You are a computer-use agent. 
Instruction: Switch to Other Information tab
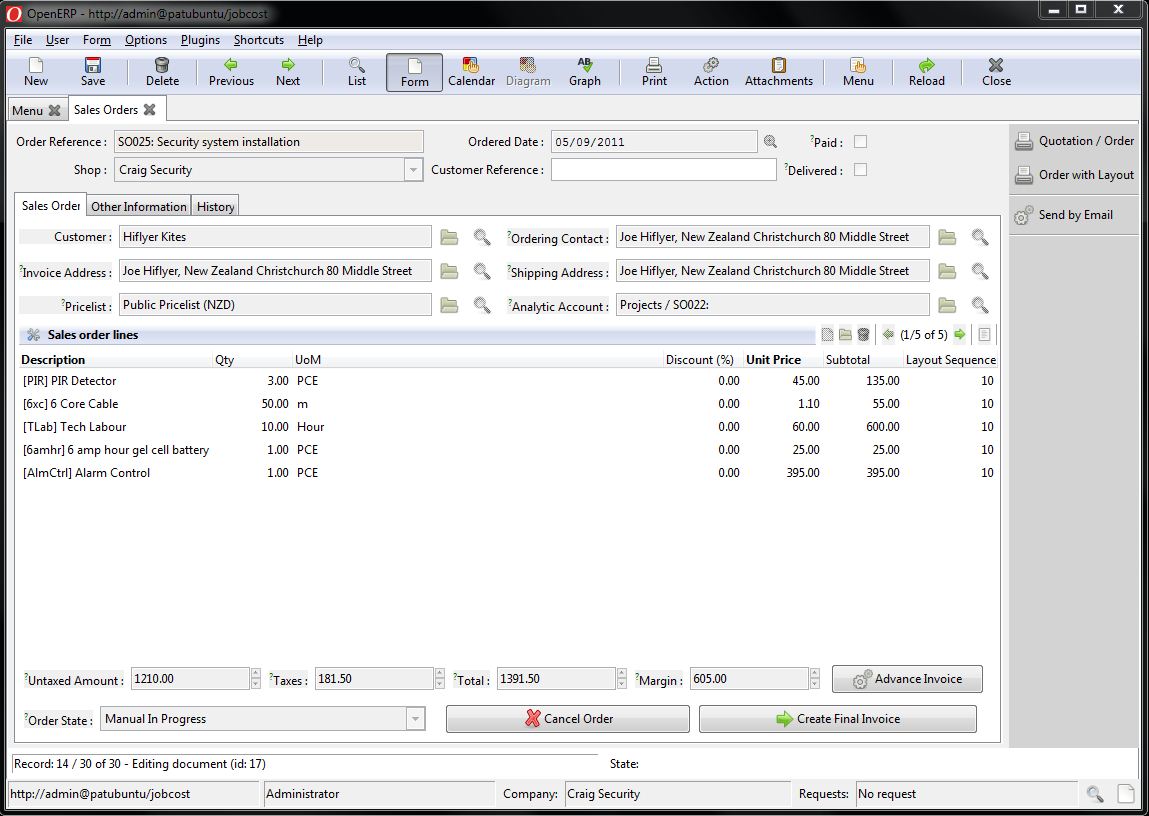tap(138, 207)
